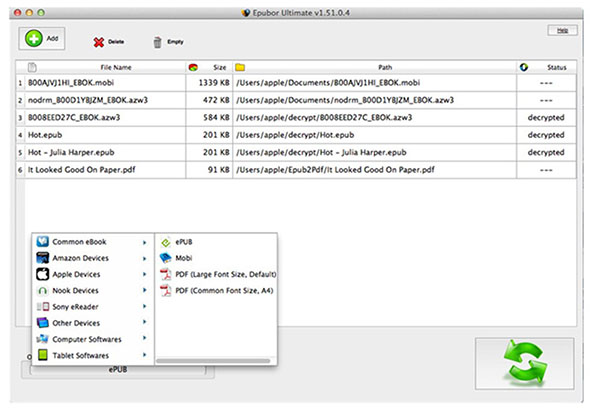Open the ePUB output format dropdown
The height and width of the screenshot is (411, 590).
[118, 370]
